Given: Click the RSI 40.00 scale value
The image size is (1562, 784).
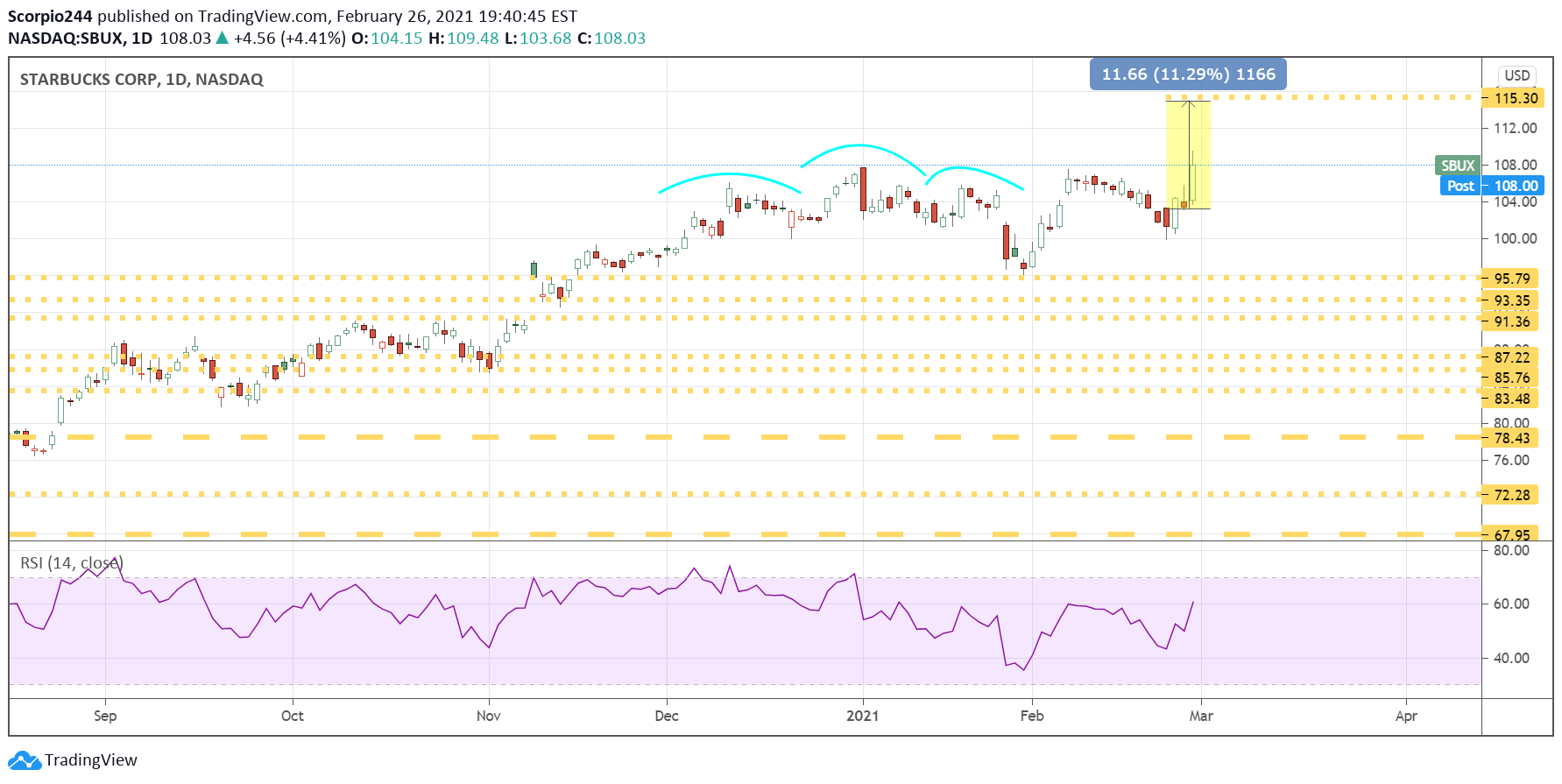Looking at the screenshot, I should pyautogui.click(x=1511, y=658).
